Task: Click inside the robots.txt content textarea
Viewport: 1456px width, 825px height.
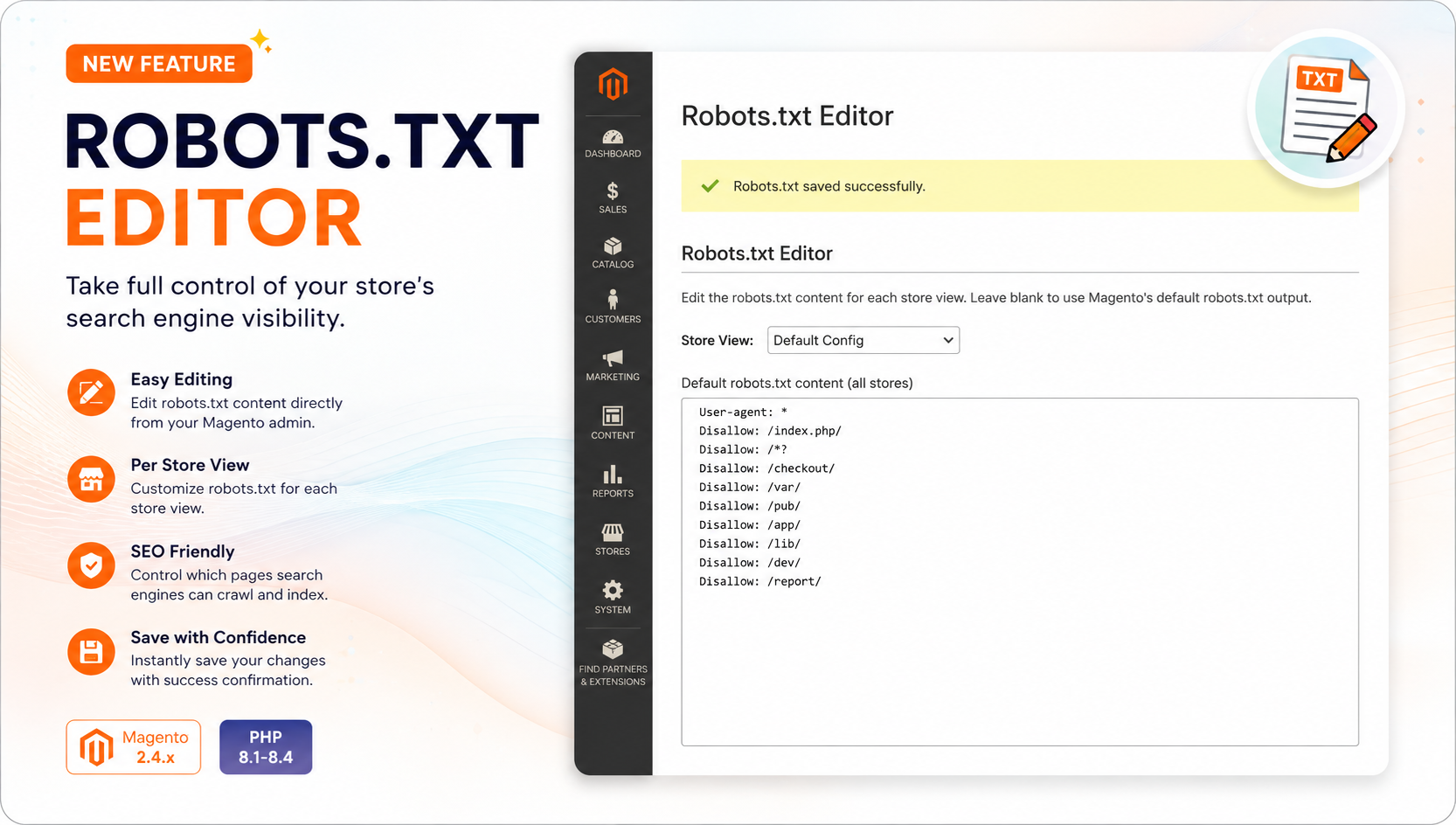Action: coord(1020,572)
